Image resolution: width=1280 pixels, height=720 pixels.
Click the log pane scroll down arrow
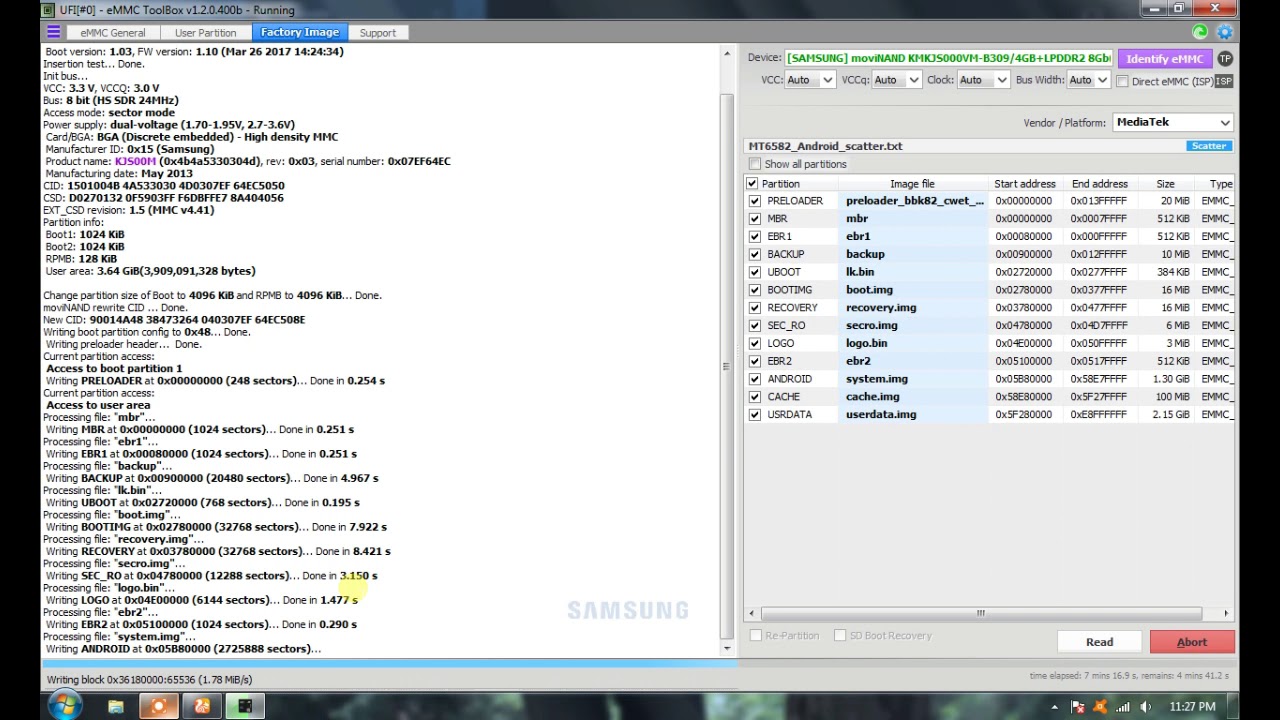[x=727, y=648]
